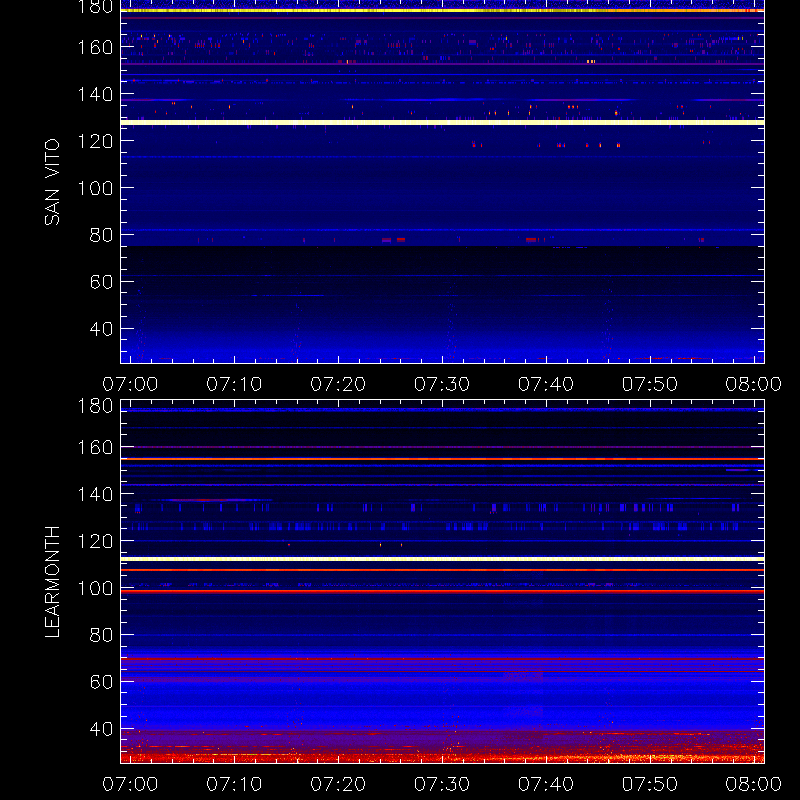
Task: Click the 07:20 time label of Learmonth plot
Action: coord(338,784)
